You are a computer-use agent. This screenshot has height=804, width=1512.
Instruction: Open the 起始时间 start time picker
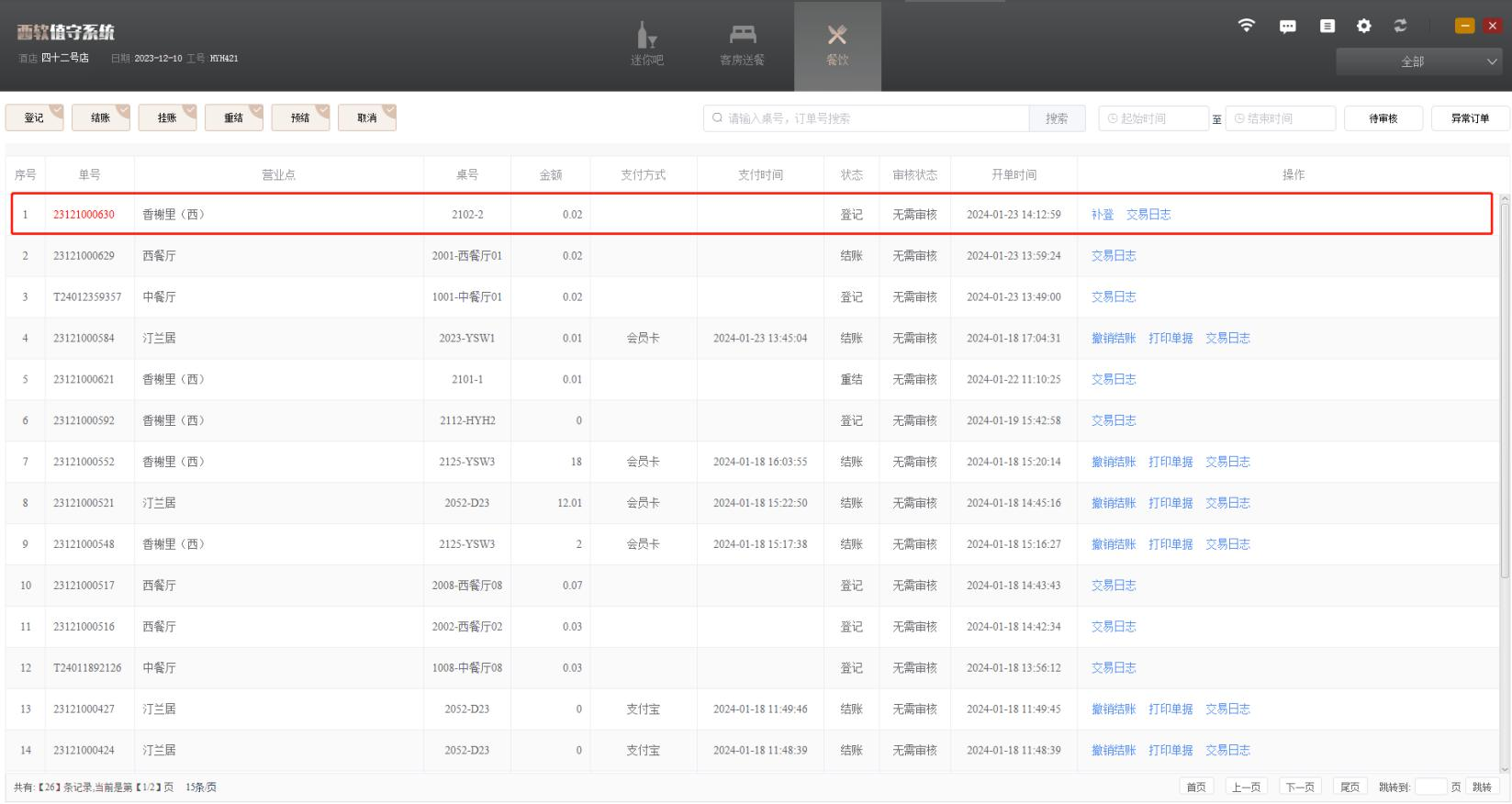1153,118
